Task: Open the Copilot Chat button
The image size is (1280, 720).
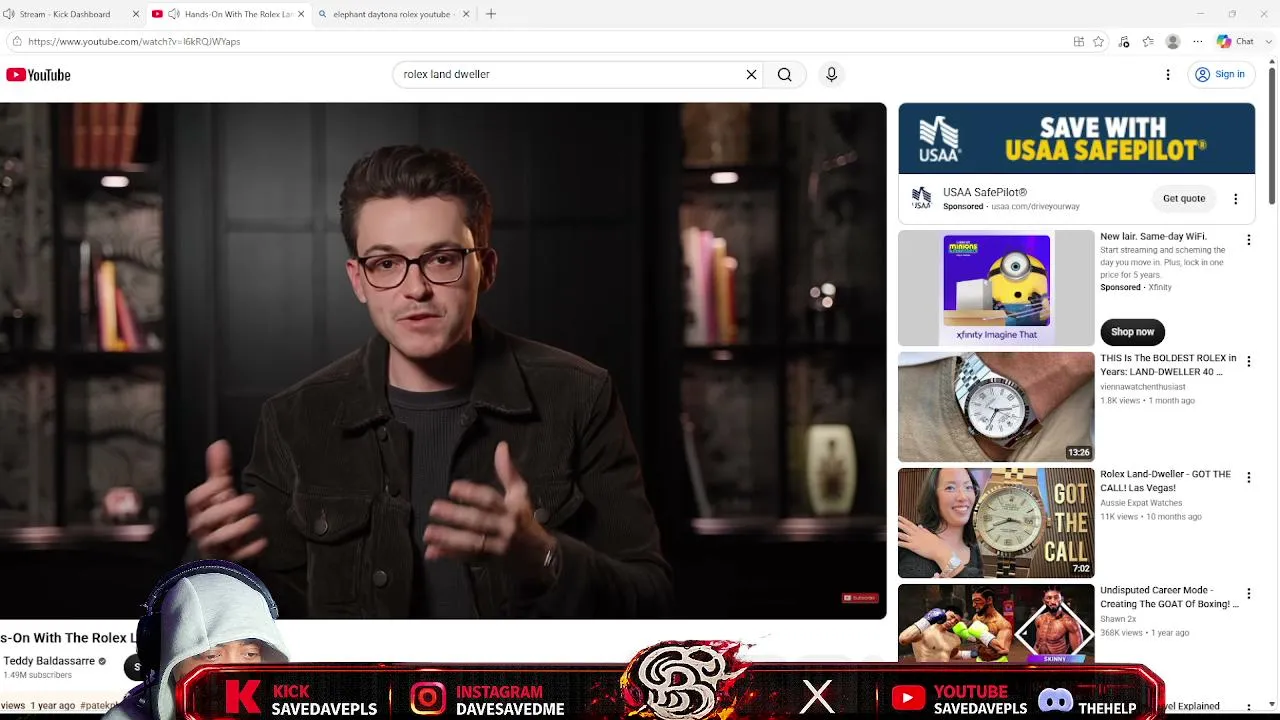Action: pos(1235,42)
